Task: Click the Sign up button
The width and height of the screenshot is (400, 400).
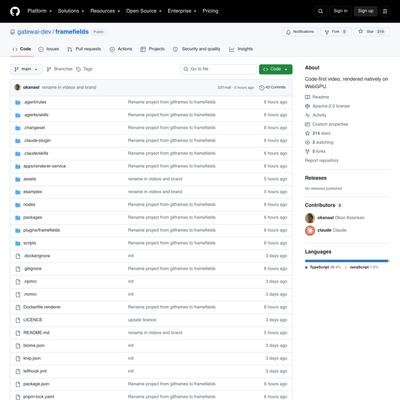Action: pyautogui.click(x=365, y=11)
